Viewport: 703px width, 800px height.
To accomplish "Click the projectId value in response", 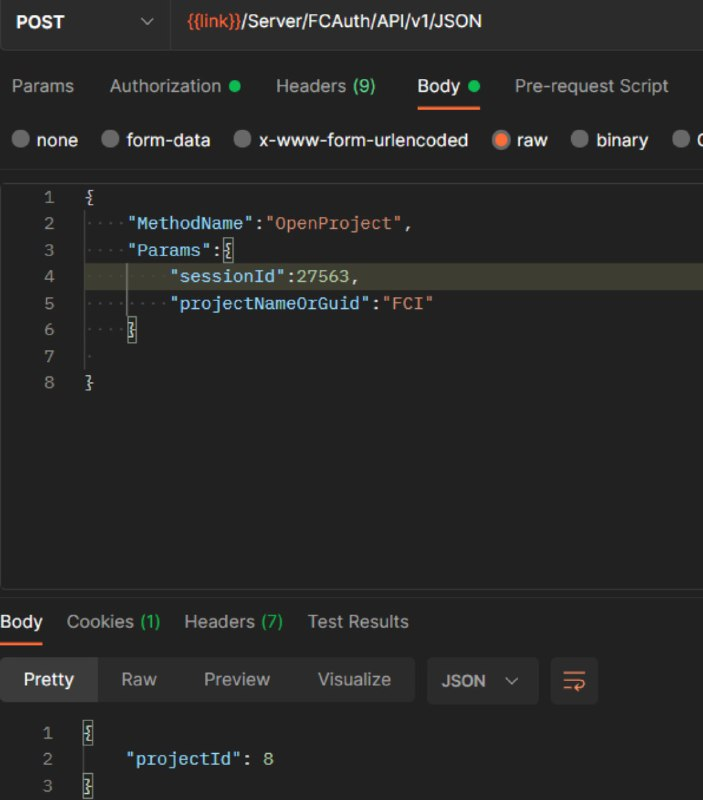I will click(268, 759).
